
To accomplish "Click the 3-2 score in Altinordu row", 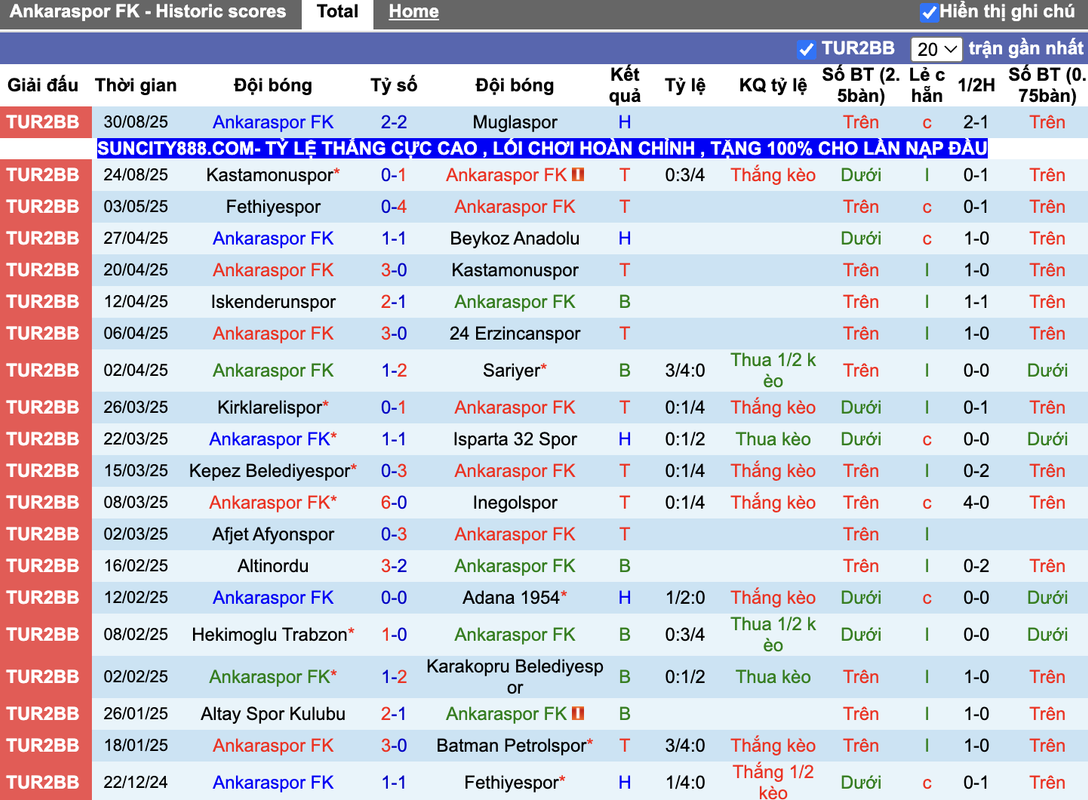I will pos(393,566).
